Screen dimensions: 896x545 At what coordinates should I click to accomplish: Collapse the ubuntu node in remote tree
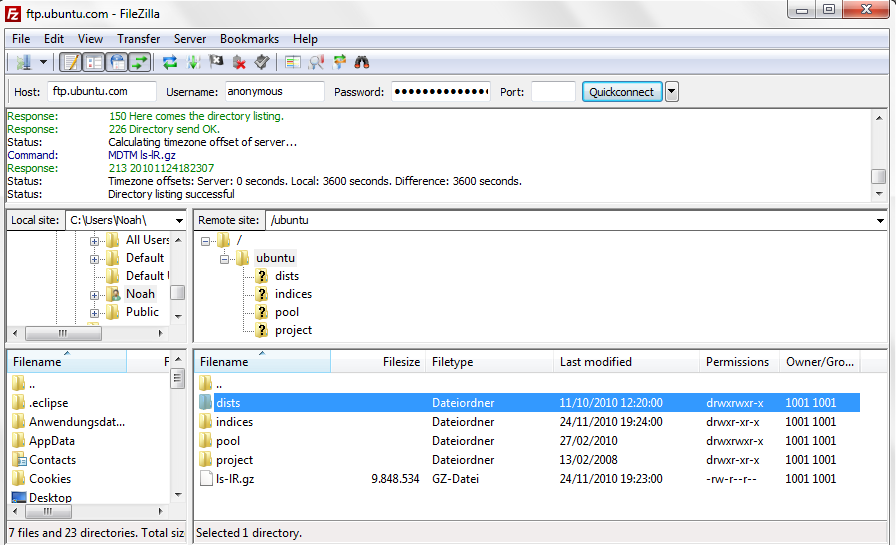click(224, 259)
